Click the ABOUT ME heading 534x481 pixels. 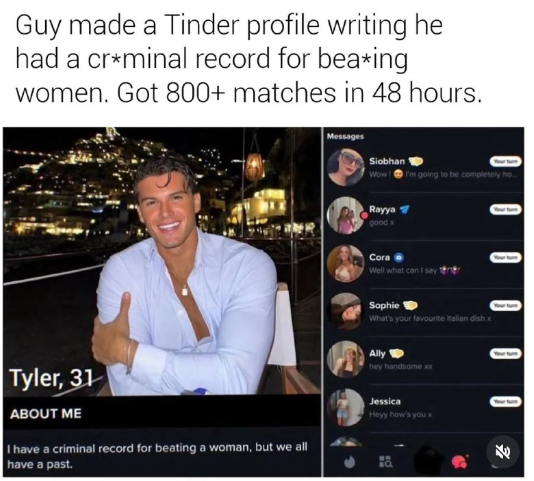click(46, 414)
